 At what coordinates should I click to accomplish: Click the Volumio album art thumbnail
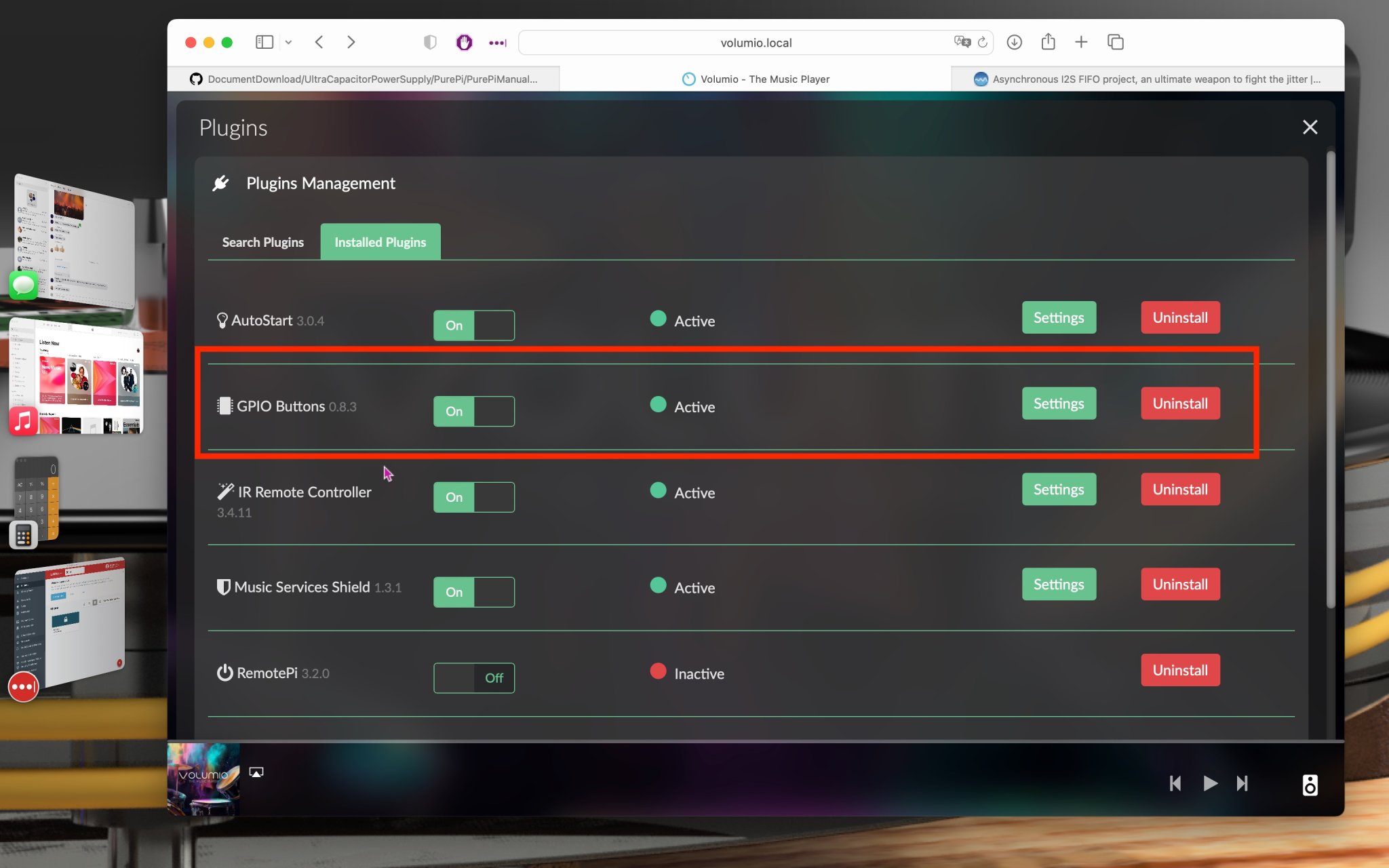point(203,778)
